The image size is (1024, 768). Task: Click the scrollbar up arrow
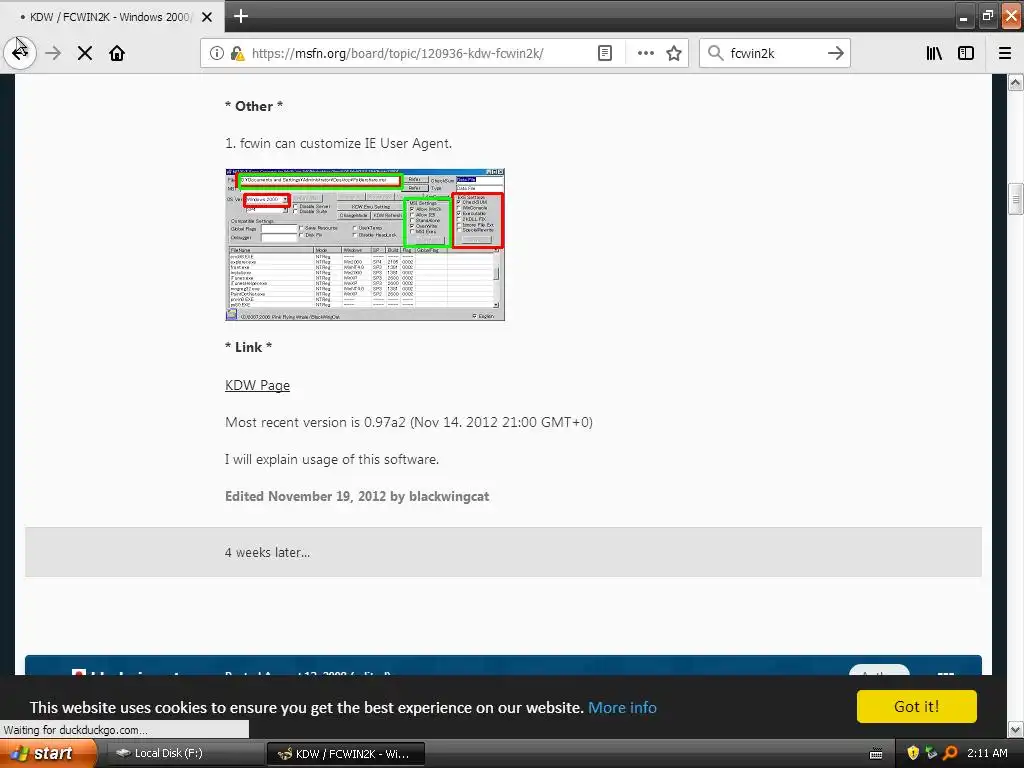coord(1016,82)
